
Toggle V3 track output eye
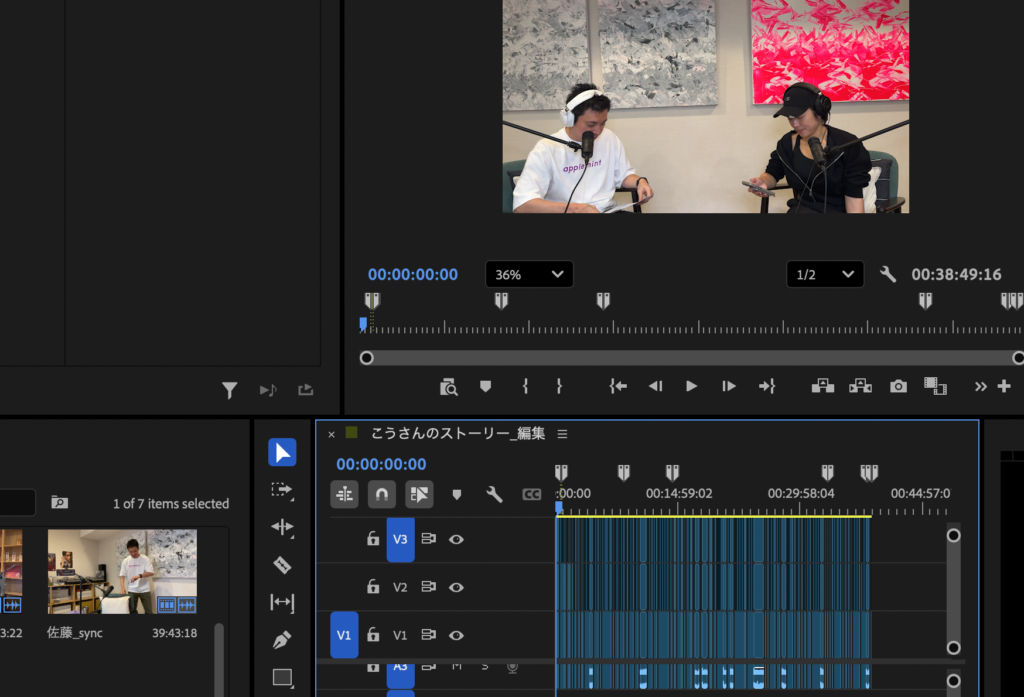(456, 539)
